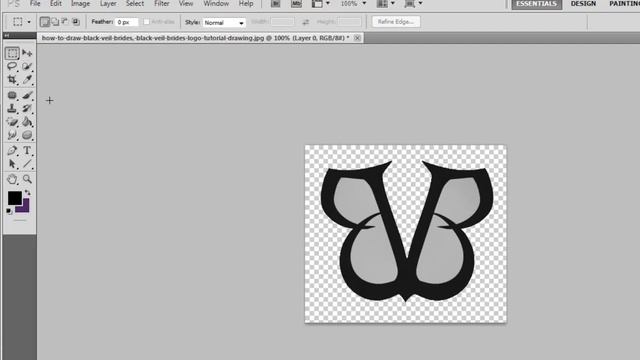Reset default foreground and background colors
640x360 pixels.
(9, 211)
